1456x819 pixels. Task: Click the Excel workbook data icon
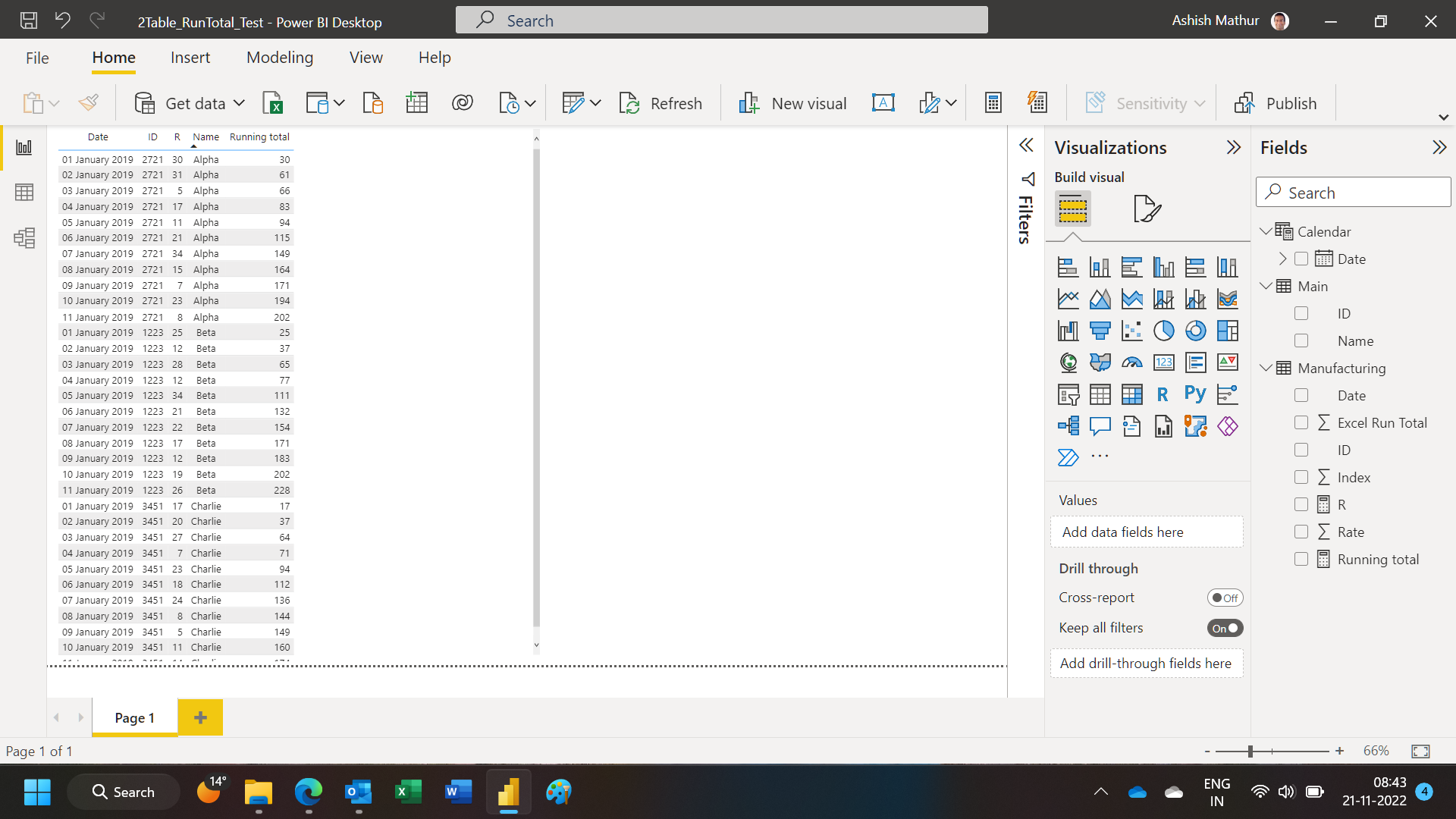click(x=272, y=103)
